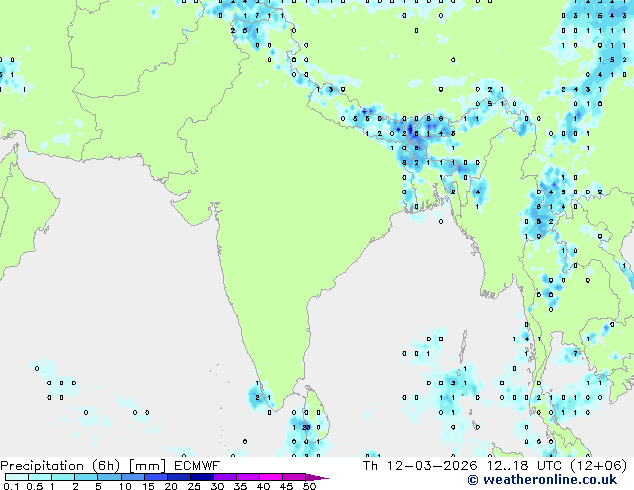The image size is (634, 490).
Task: Click the "7" rainfall value over Thailand
Action: [x=575, y=354]
